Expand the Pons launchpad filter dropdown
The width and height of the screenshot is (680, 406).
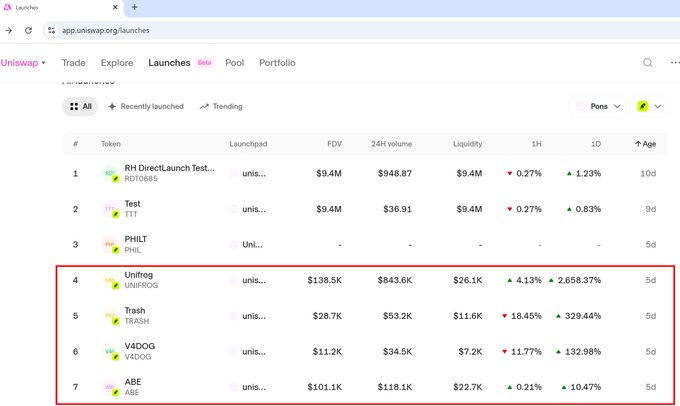(598, 106)
